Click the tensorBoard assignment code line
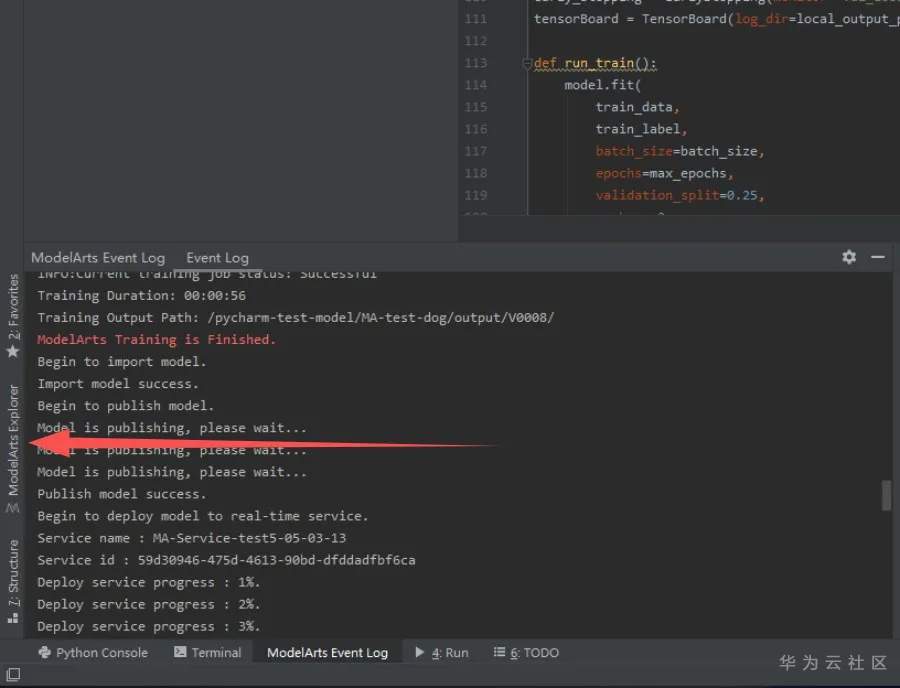900x688 pixels. tap(716, 19)
